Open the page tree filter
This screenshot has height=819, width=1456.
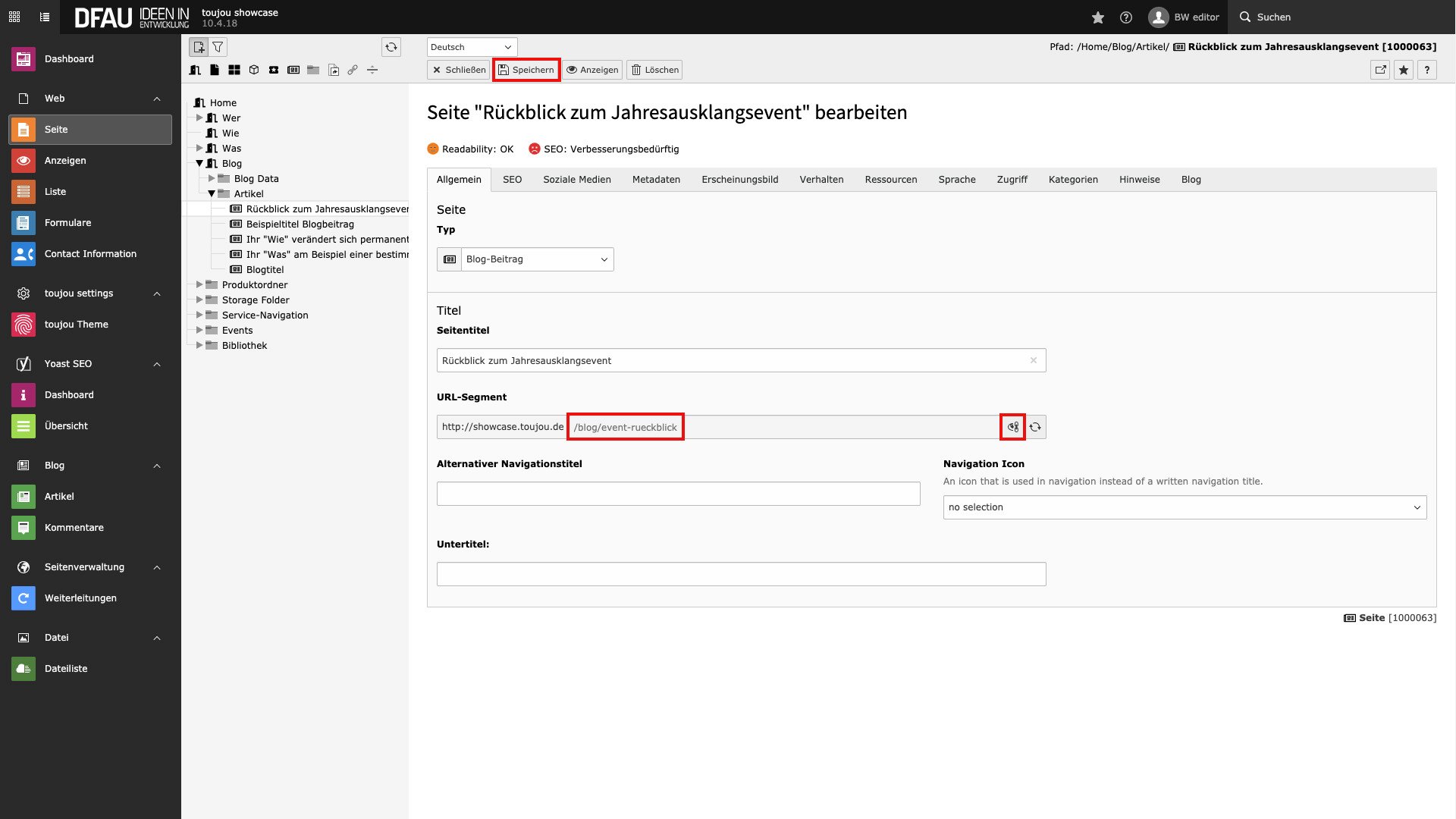(218, 47)
